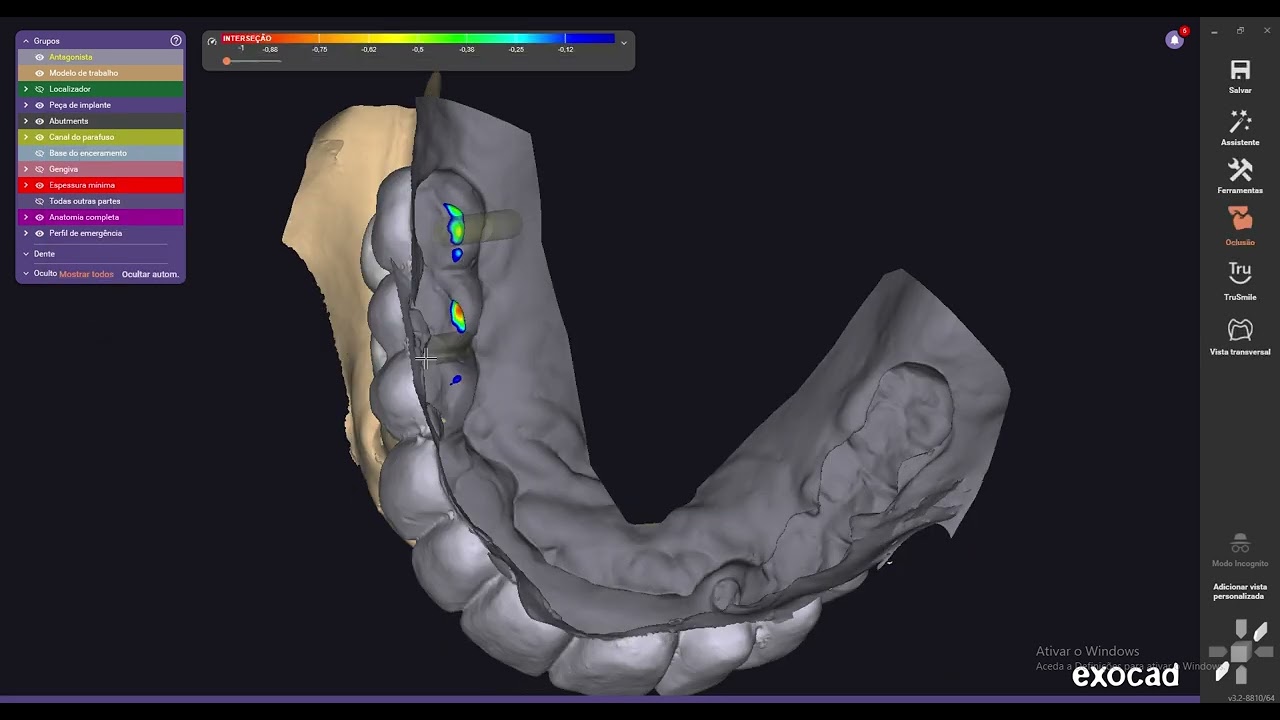Show the hidden Localizador group

(40, 89)
